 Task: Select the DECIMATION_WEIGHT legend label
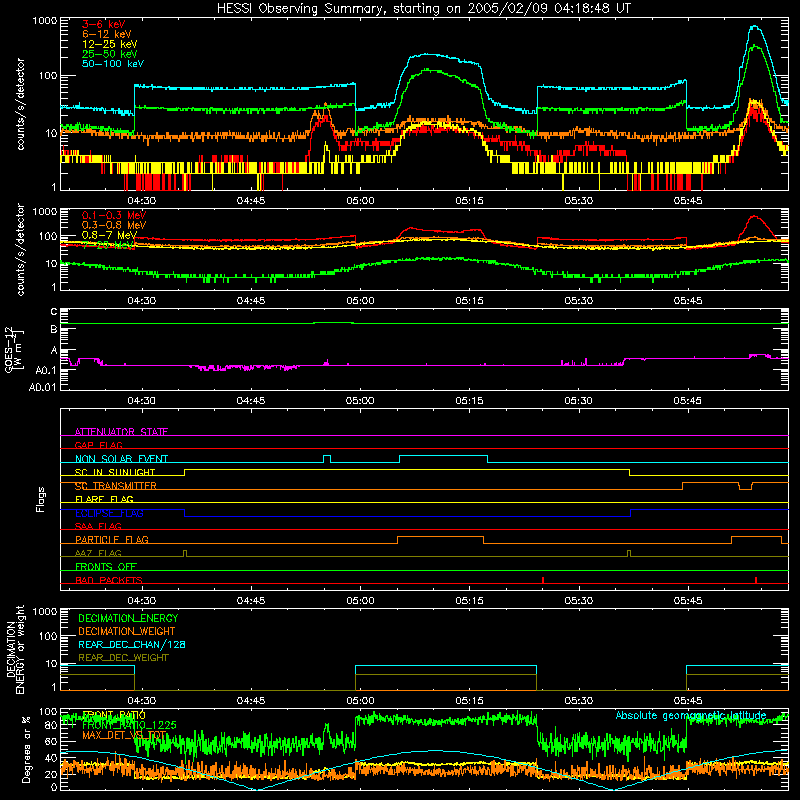(x=127, y=631)
